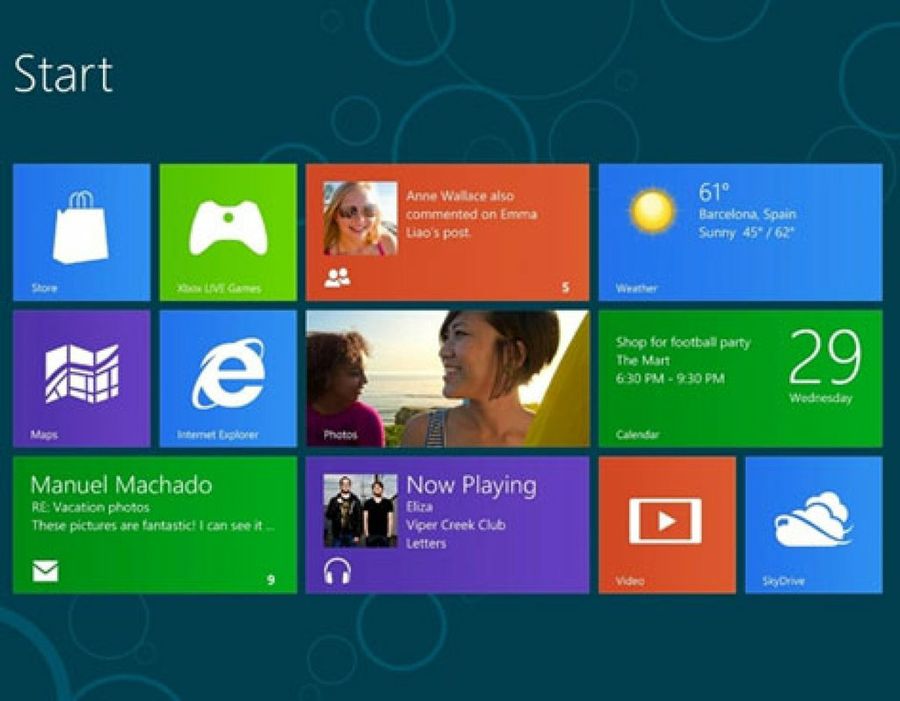The image size is (900, 701).
Task: Click the Now Playing heading
Action: [471, 486]
